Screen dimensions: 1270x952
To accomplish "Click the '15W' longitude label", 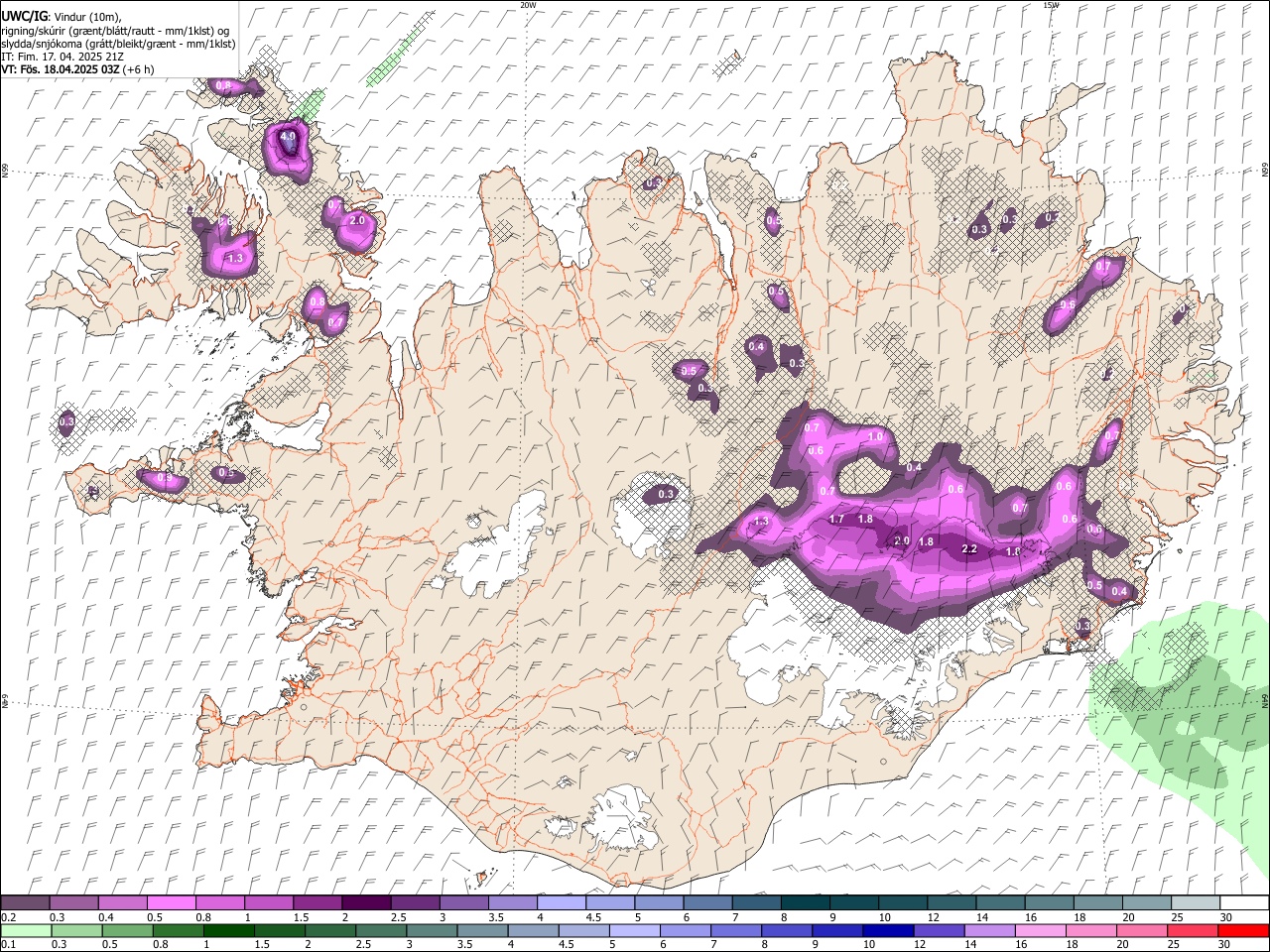I will [1051, 5].
